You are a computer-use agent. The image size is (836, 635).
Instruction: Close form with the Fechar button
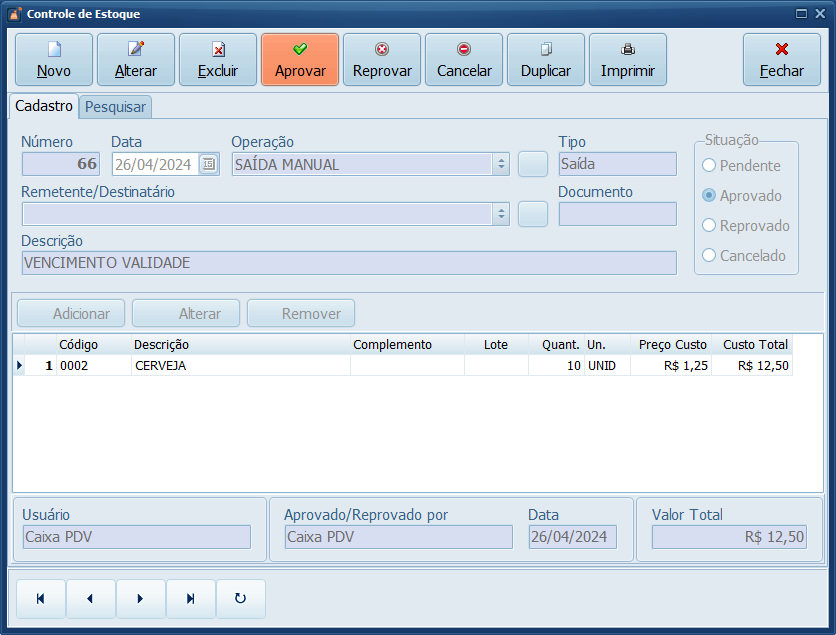[782, 60]
